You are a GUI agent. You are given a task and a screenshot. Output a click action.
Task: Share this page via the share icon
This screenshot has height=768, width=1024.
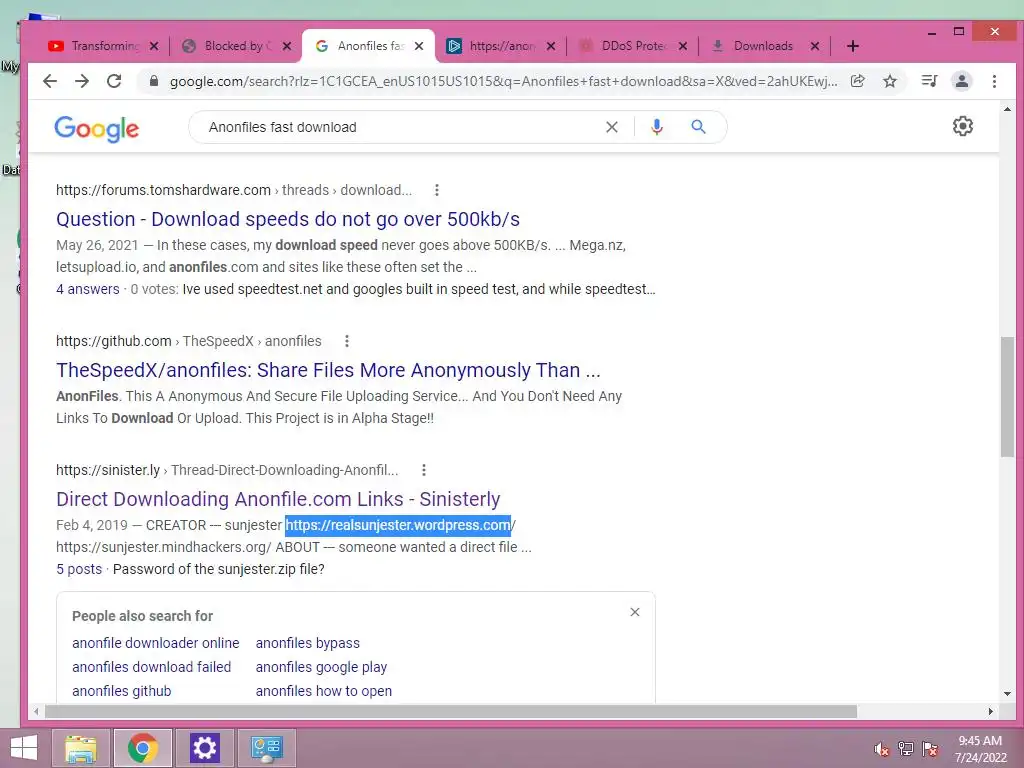point(857,81)
